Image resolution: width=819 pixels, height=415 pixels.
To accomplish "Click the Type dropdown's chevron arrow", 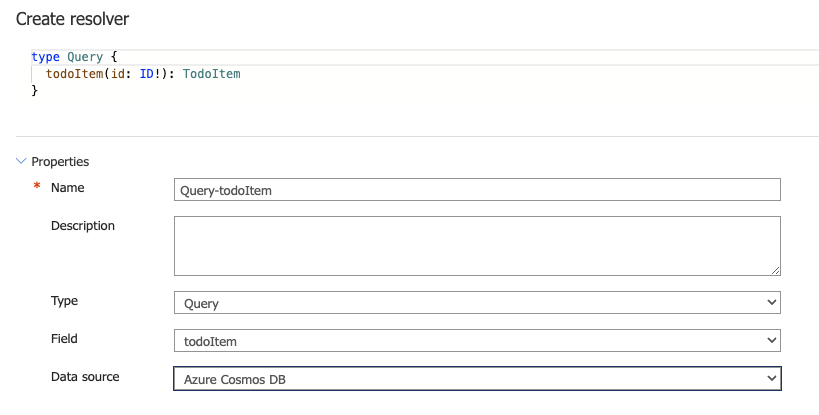I will click(x=771, y=303).
